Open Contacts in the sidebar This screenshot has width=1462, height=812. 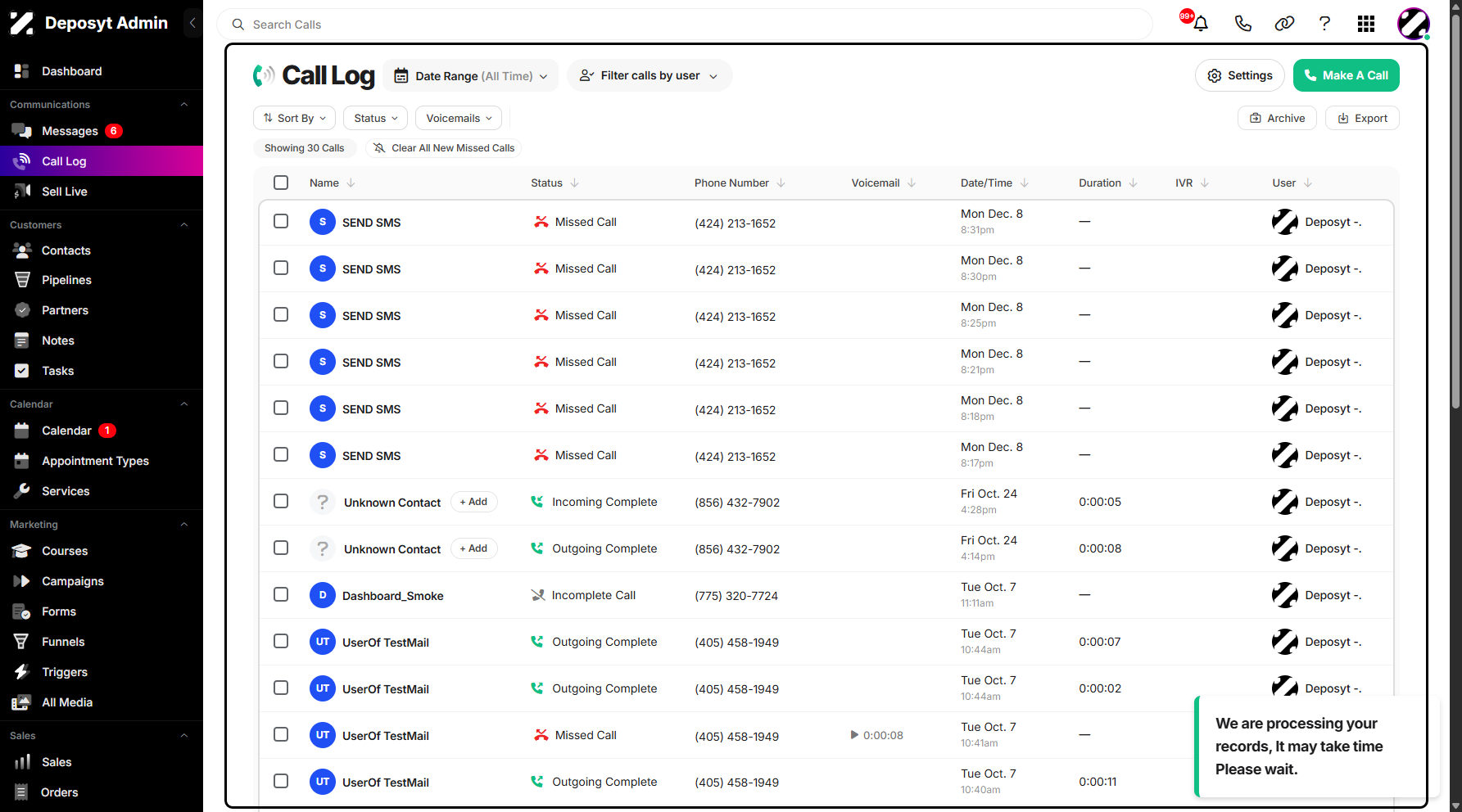click(x=66, y=250)
